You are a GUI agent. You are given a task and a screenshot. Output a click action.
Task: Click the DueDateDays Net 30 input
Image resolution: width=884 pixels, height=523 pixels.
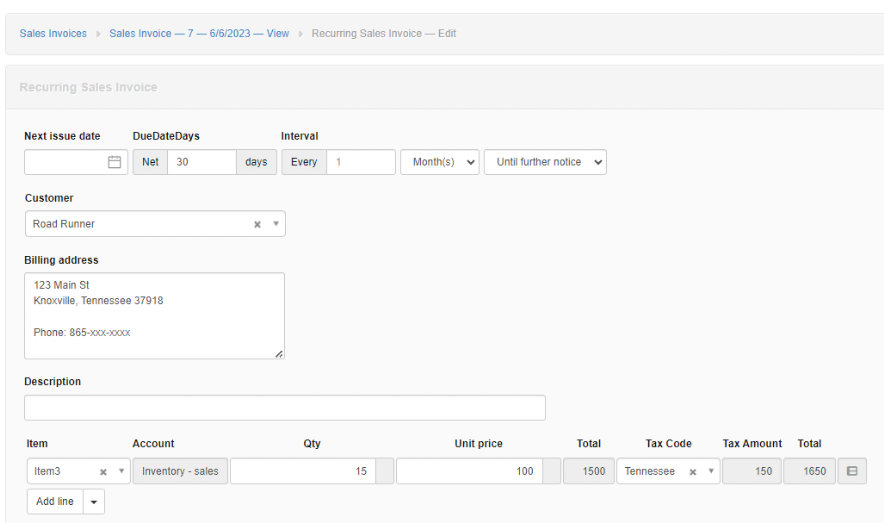click(202, 162)
